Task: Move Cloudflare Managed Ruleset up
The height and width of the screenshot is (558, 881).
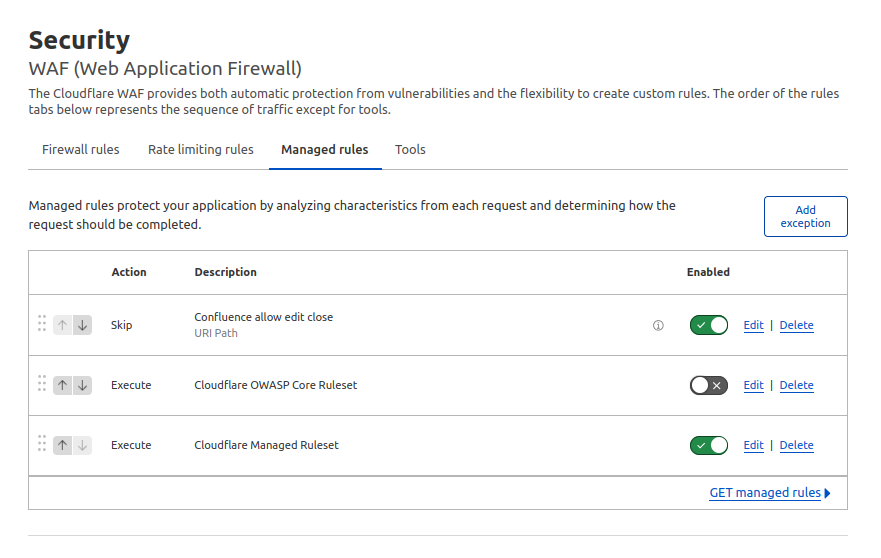Action: [x=62, y=445]
